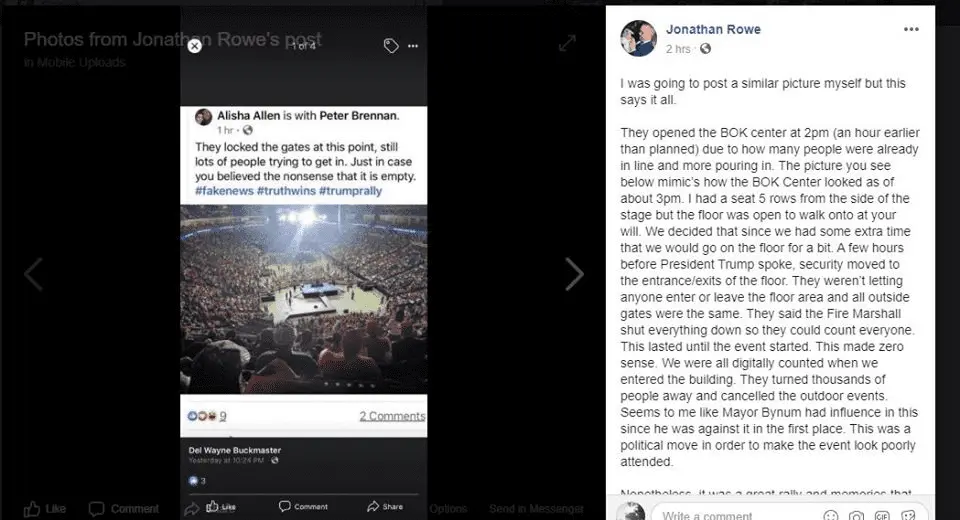Insert an emoji in the comment

tap(831, 515)
